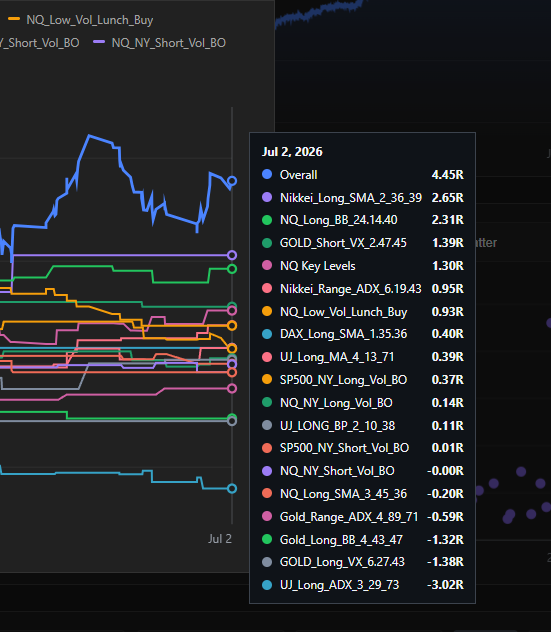Viewport: 551px width, 632px height.
Task: Select GOLD_Short_VX_2.47.45 tooltip entry
Action: pos(343,243)
